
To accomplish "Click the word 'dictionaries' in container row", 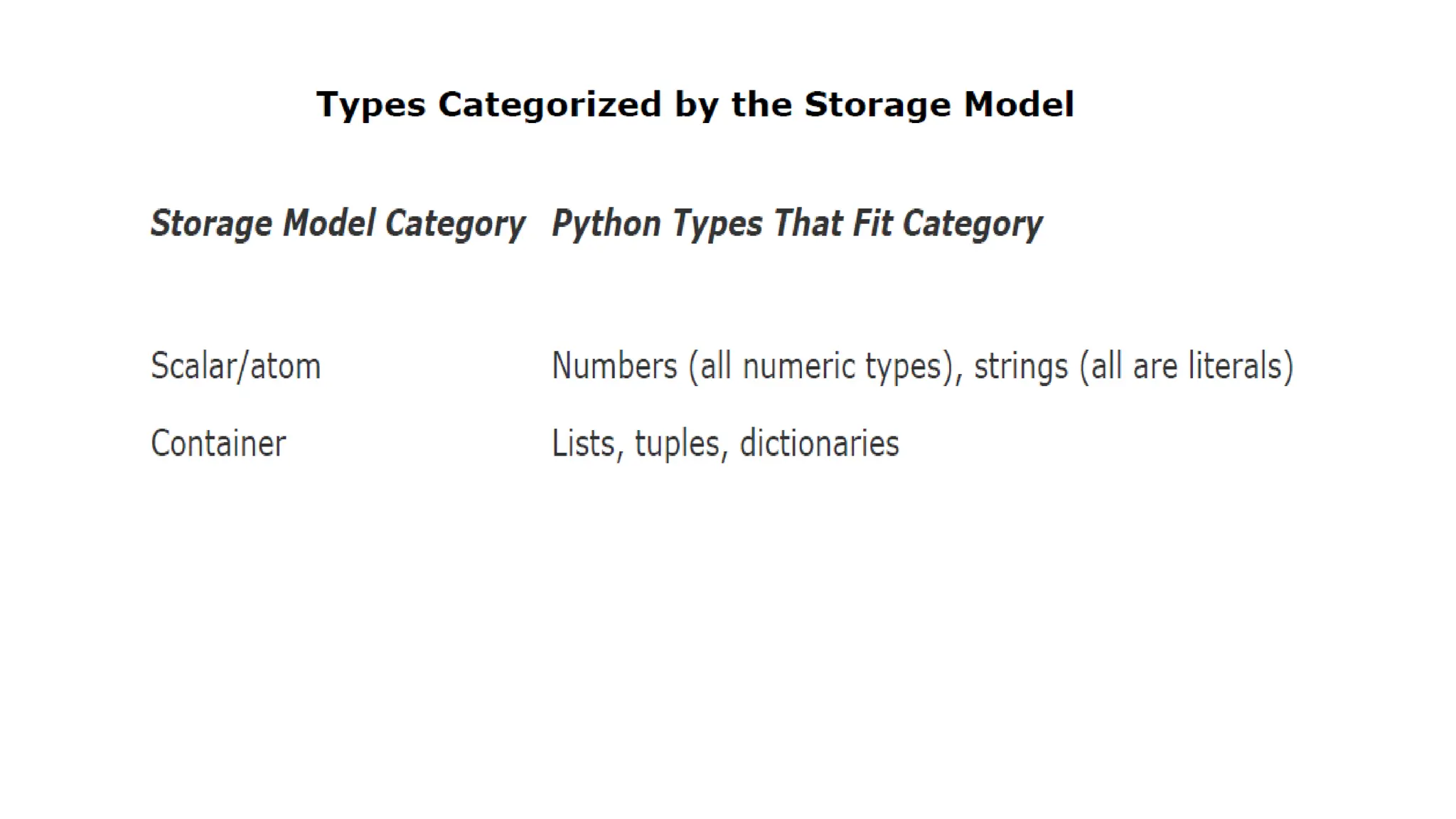I will click(x=819, y=444).
